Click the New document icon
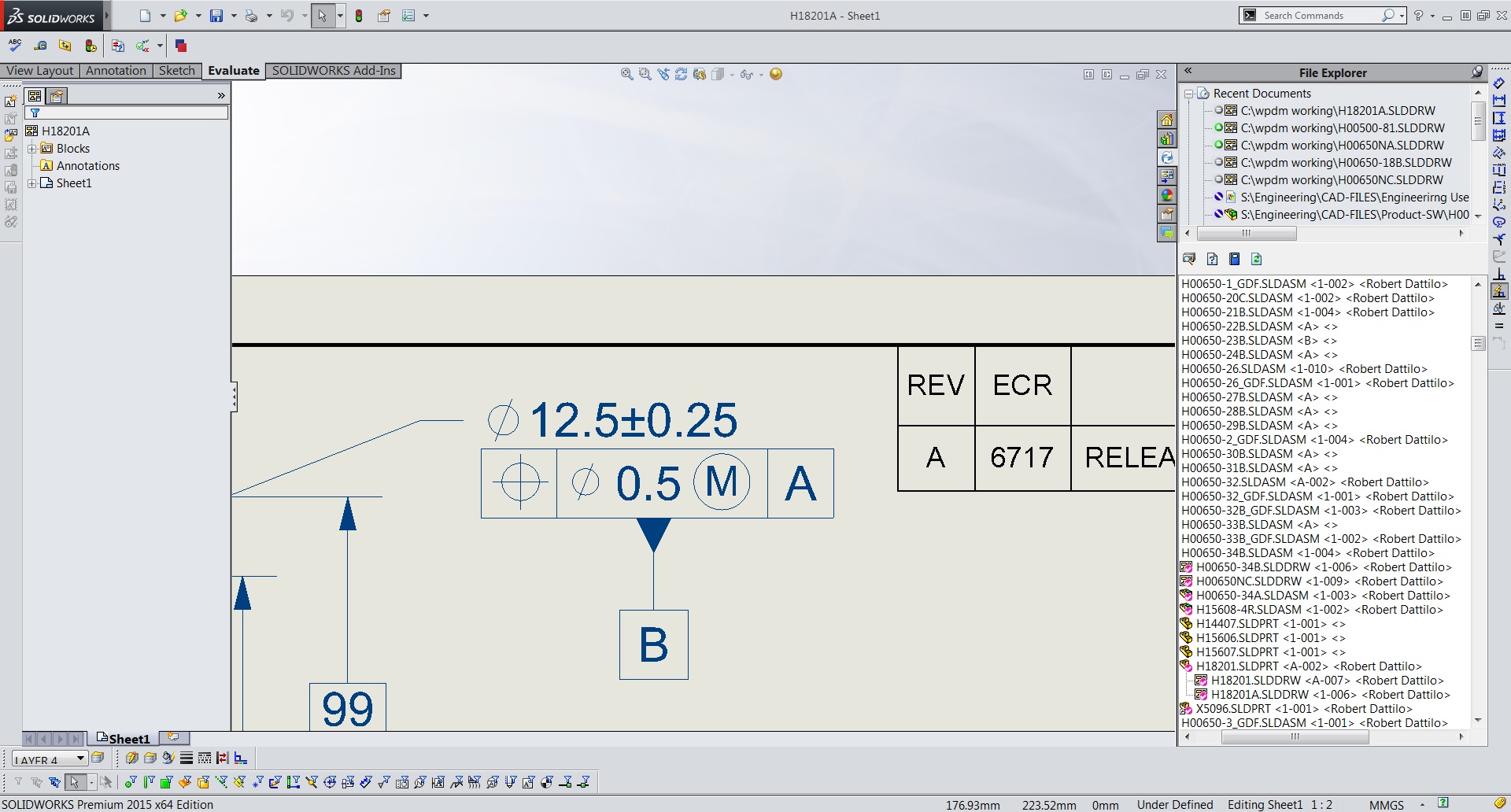Image resolution: width=1511 pixels, height=812 pixels. (x=145, y=16)
